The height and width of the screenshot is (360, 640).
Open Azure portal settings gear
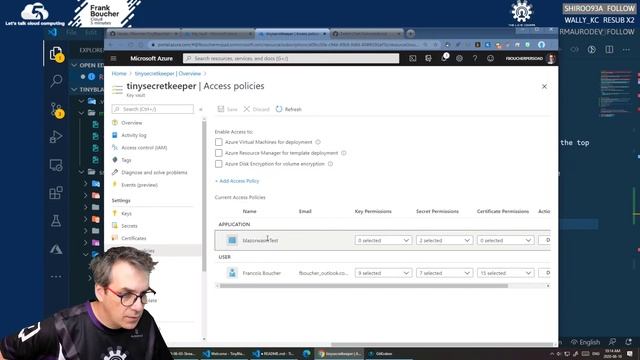click(459, 58)
